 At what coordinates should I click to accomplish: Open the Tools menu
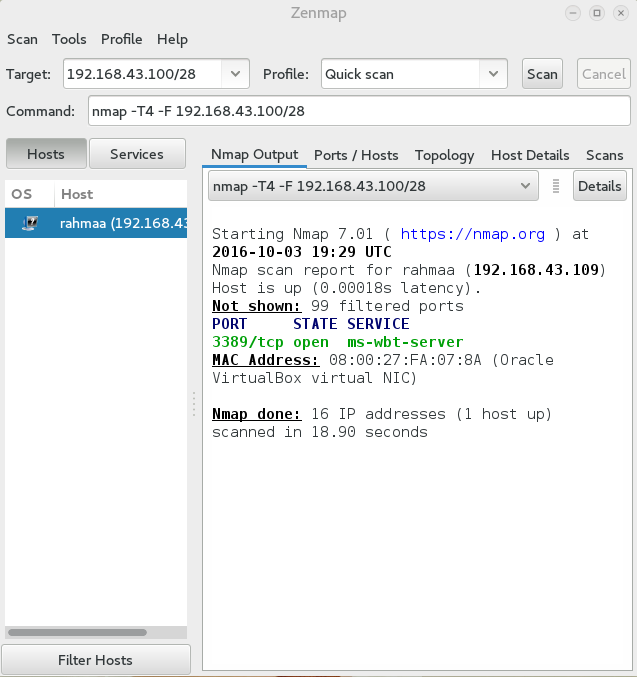coord(69,39)
